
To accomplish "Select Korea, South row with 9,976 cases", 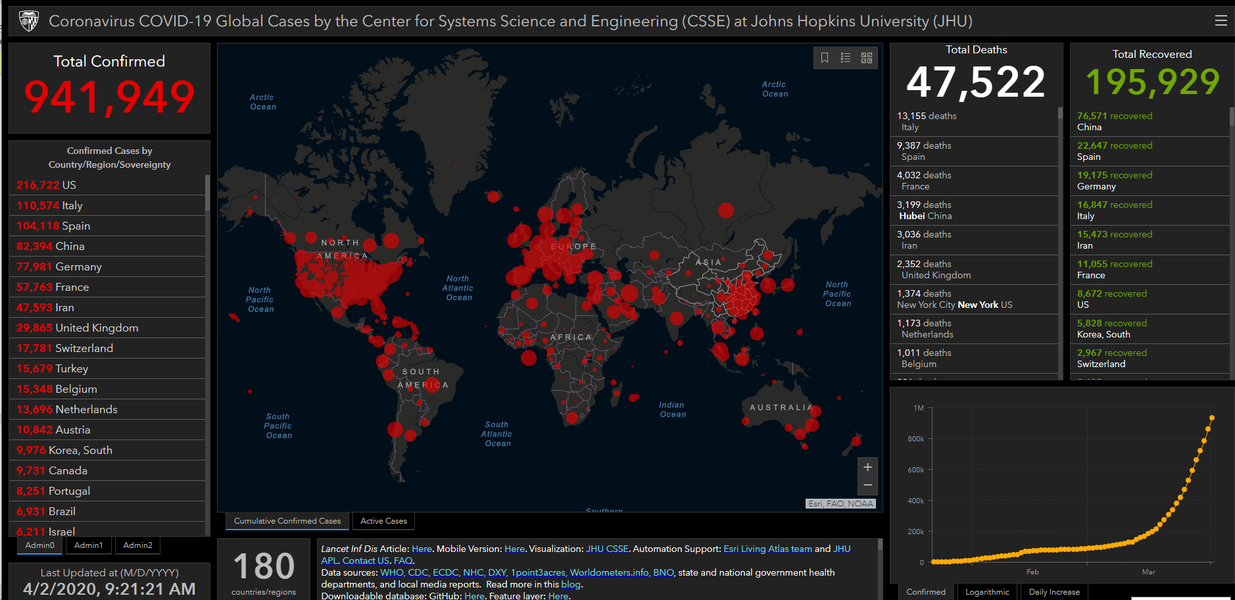I will point(106,450).
